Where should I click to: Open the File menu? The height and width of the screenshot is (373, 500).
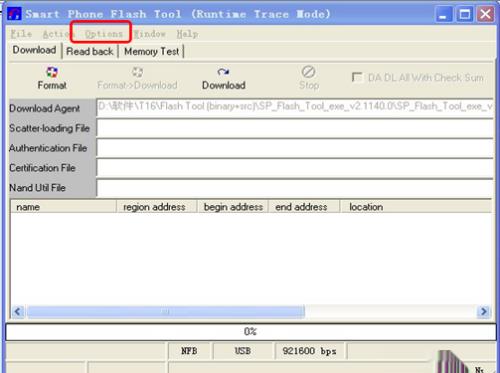[x=21, y=34]
